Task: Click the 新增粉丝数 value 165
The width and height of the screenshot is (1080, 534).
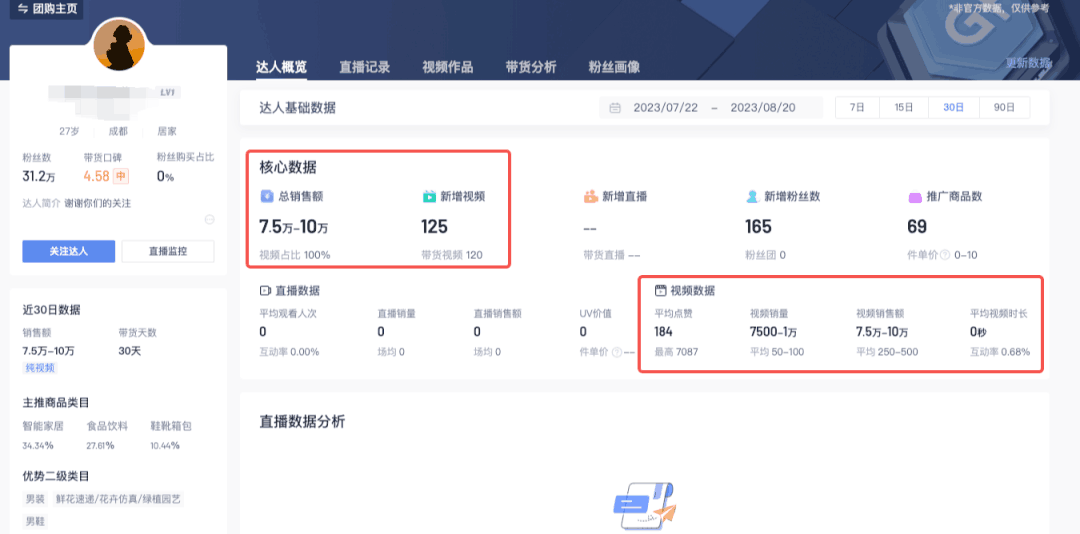Action: coord(758,226)
